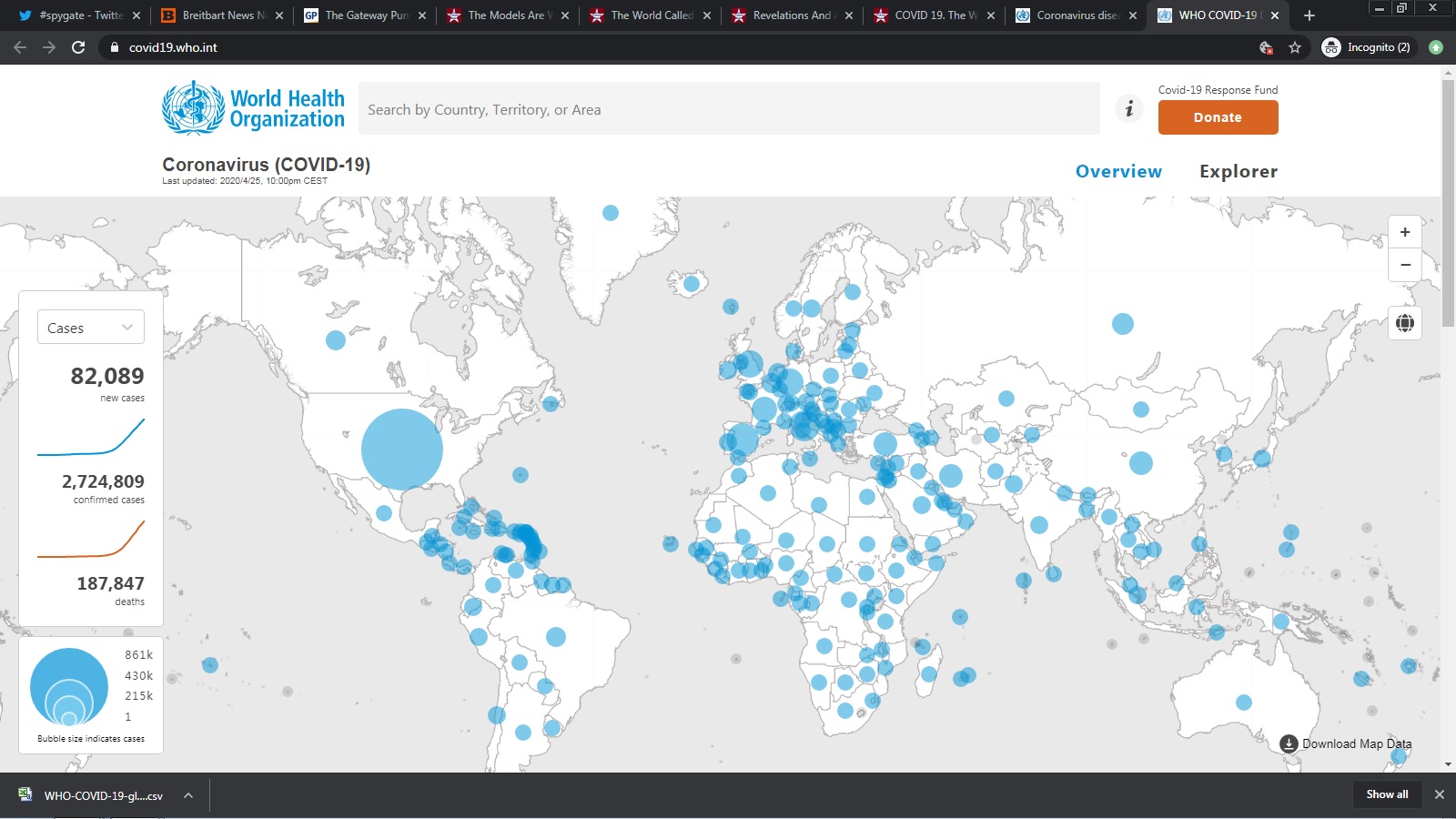Click Show all downloads button

pos(1387,794)
